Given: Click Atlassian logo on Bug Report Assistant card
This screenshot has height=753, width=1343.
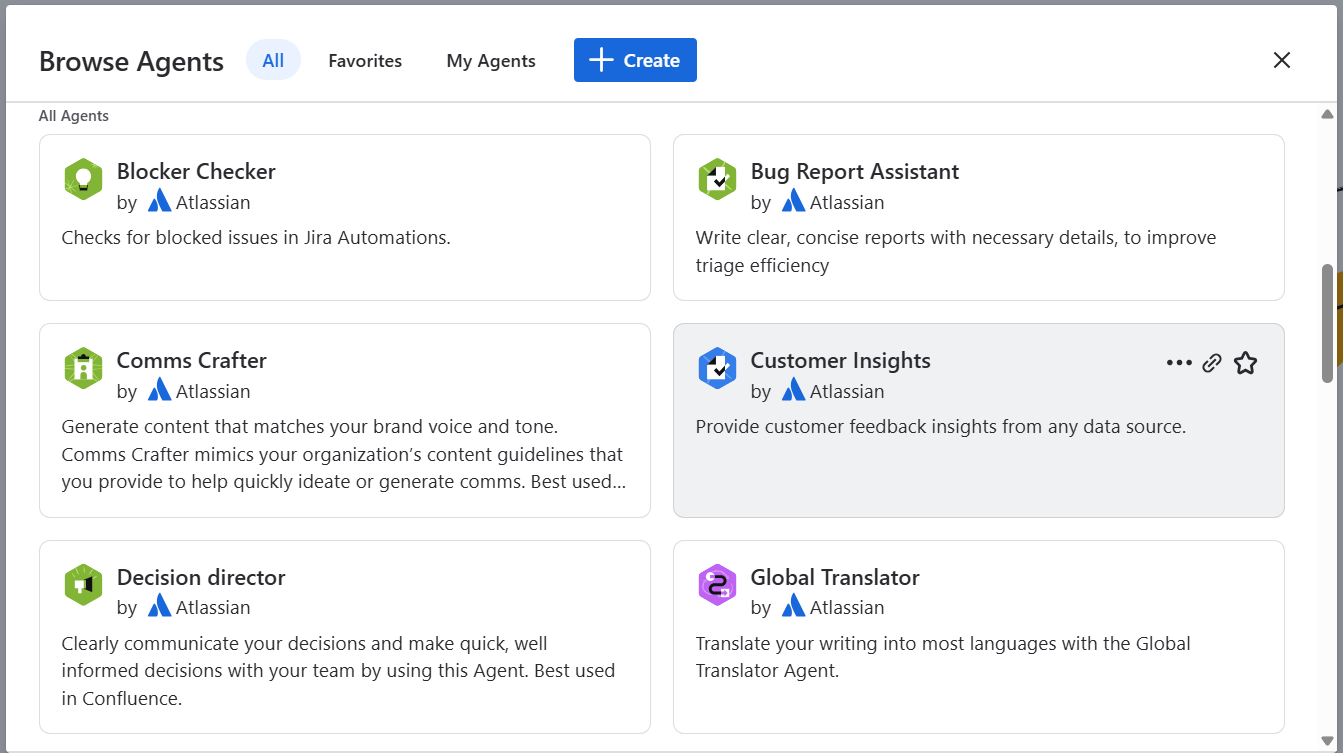Looking at the screenshot, I should click(x=793, y=202).
